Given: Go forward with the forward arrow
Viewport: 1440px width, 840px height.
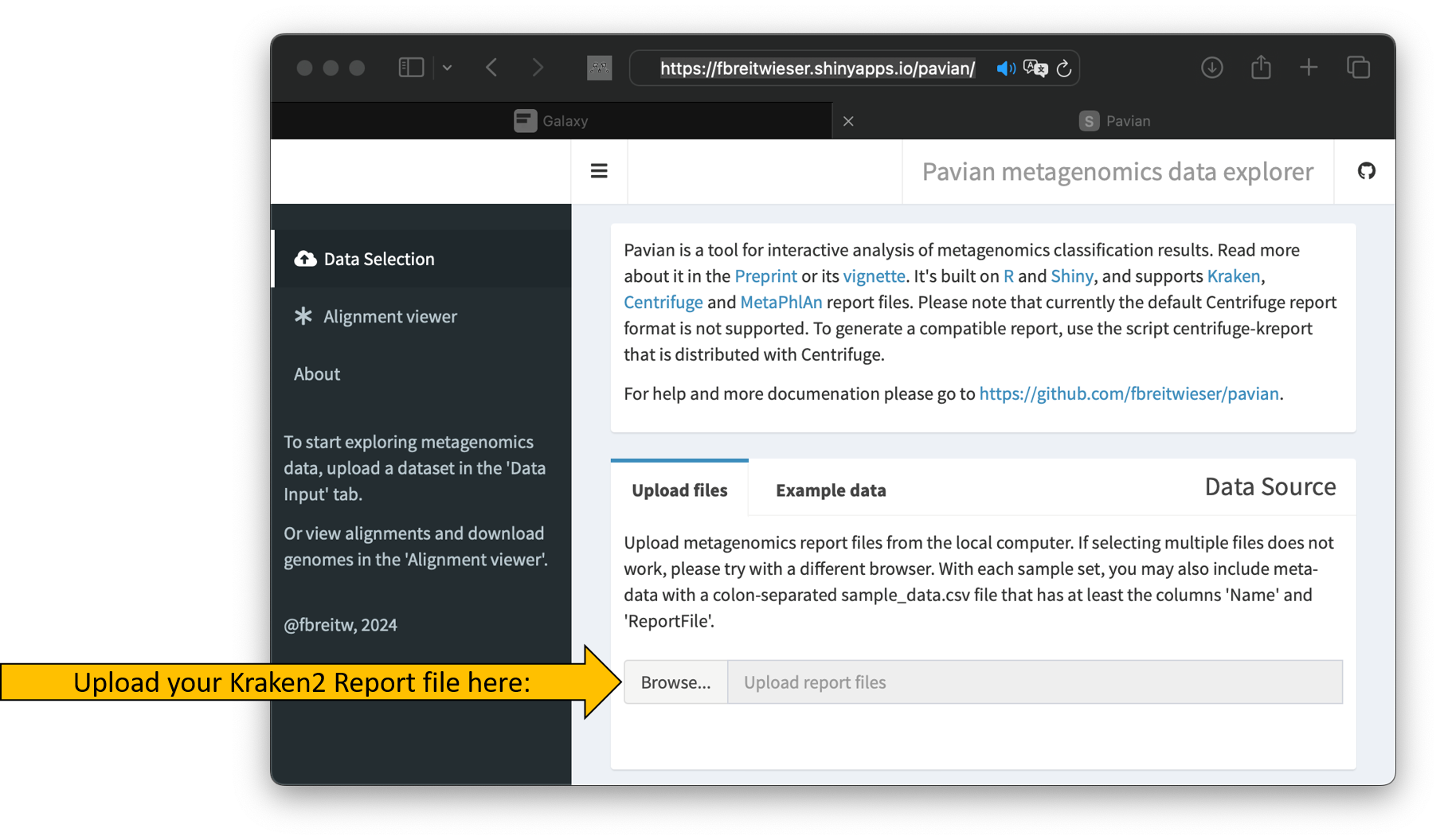Looking at the screenshot, I should [538, 68].
